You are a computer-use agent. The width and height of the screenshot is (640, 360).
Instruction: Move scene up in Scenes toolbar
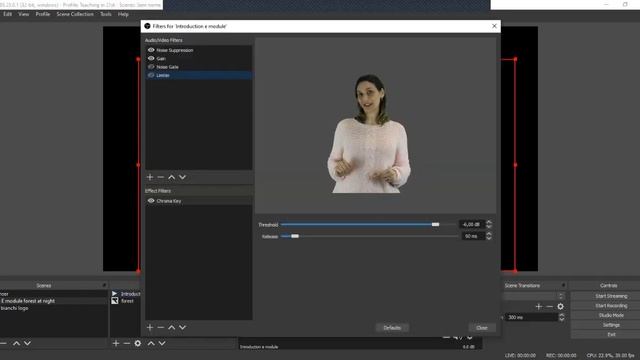tap(16, 343)
